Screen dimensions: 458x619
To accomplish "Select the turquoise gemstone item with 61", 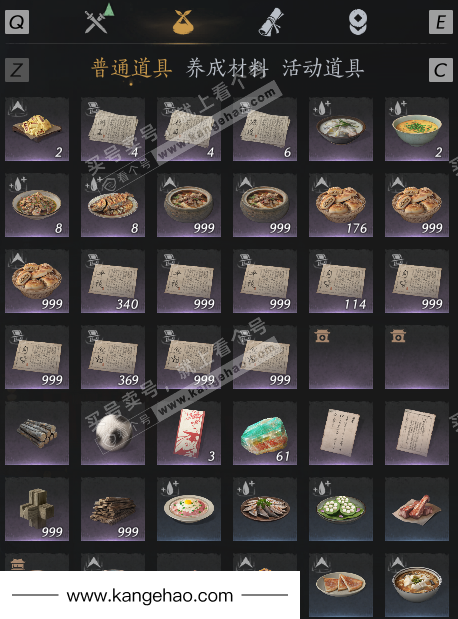I will [265, 433].
